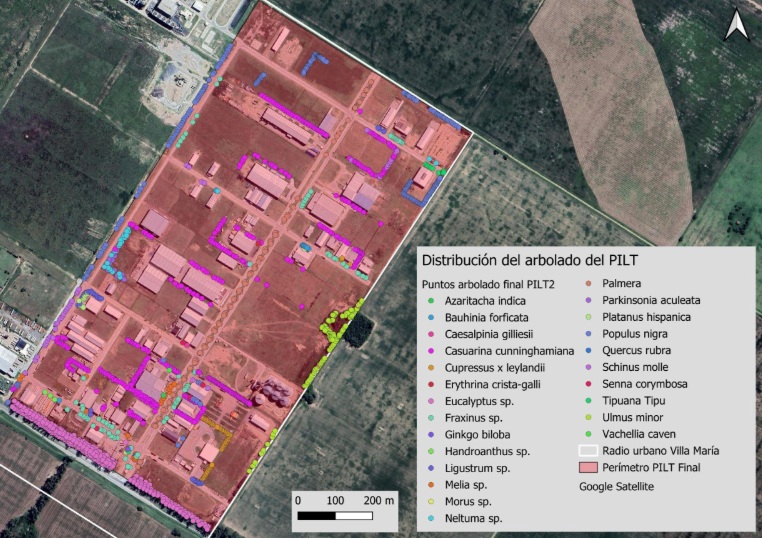This screenshot has height=538, width=762.
Task: Click the scale bar's 200 m label
Action: pyautogui.click(x=378, y=499)
